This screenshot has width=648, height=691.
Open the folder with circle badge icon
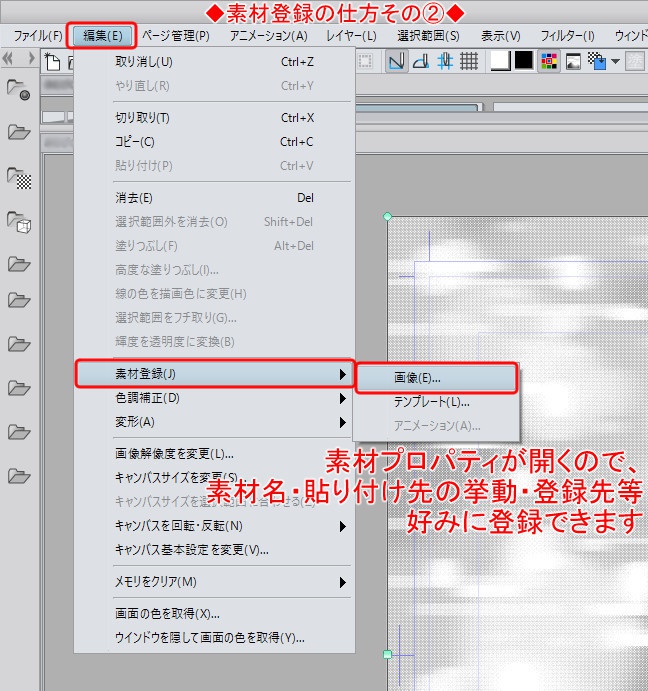[x=19, y=89]
